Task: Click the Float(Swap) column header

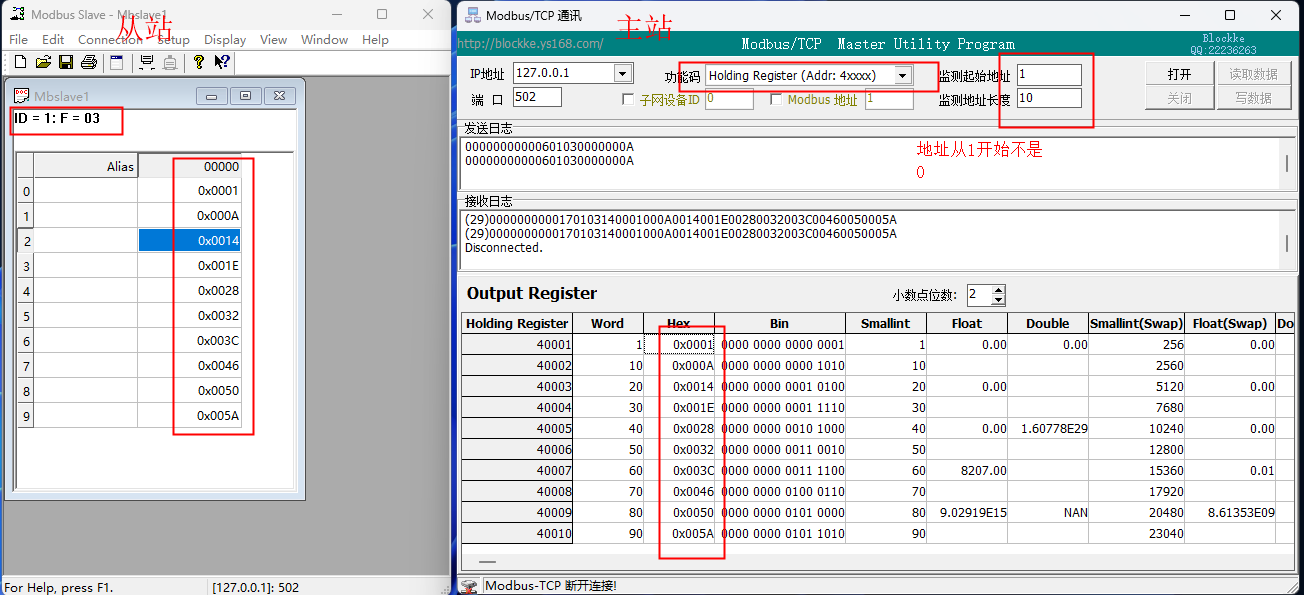Action: point(1230,323)
